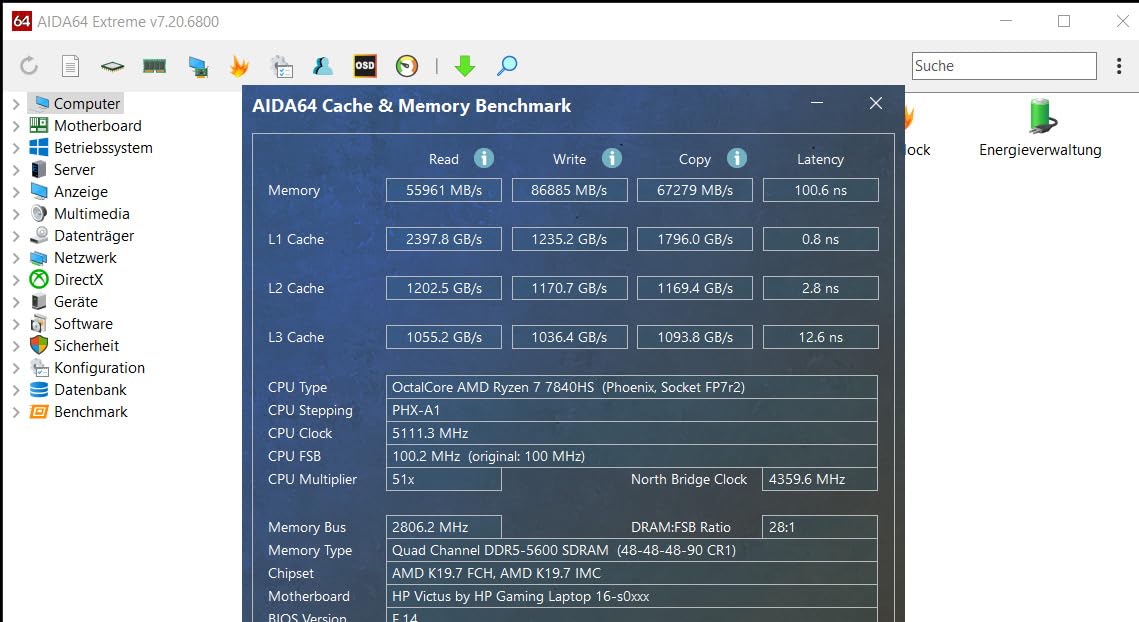Click the Memory Bus value 2806.2 MHz
The image size is (1139, 622).
coord(444,528)
